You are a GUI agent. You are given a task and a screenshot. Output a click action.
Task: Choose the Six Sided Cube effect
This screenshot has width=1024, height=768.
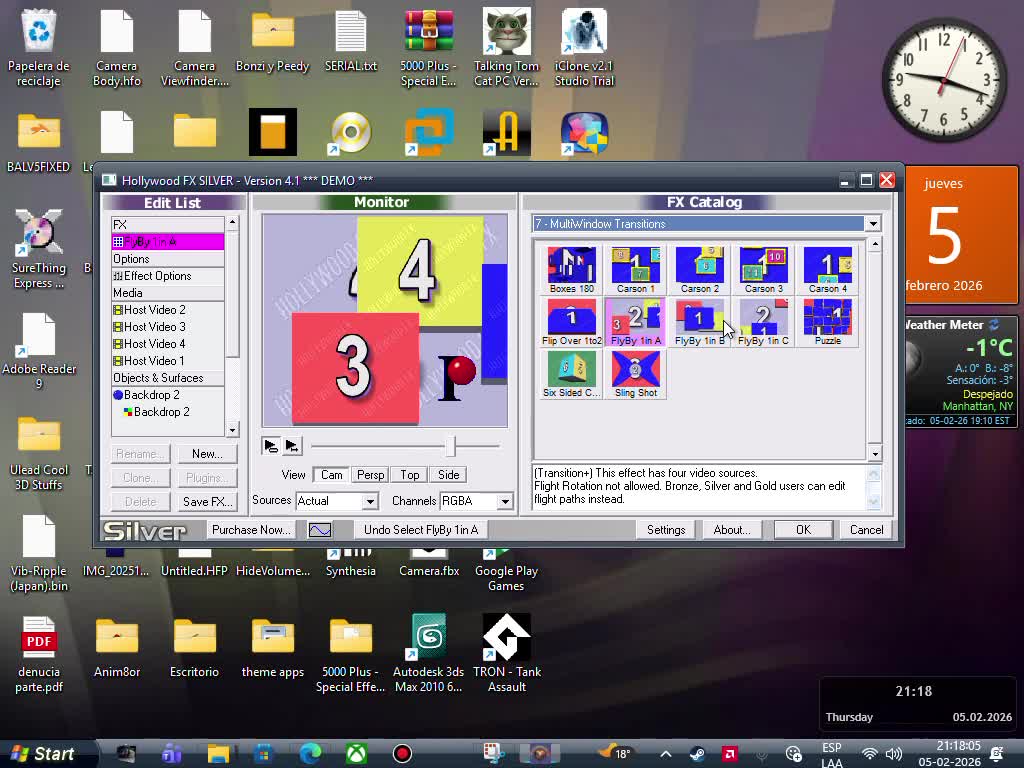coord(571,373)
